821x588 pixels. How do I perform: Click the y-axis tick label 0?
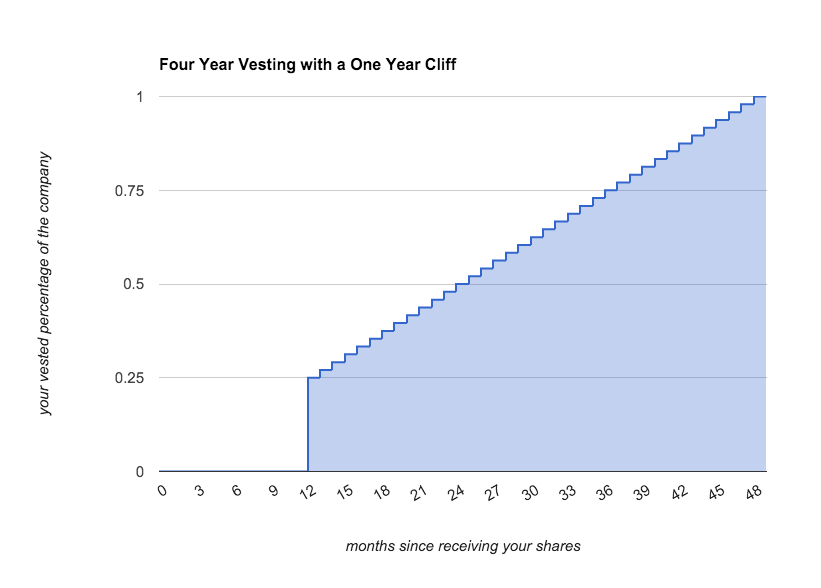[x=140, y=472]
